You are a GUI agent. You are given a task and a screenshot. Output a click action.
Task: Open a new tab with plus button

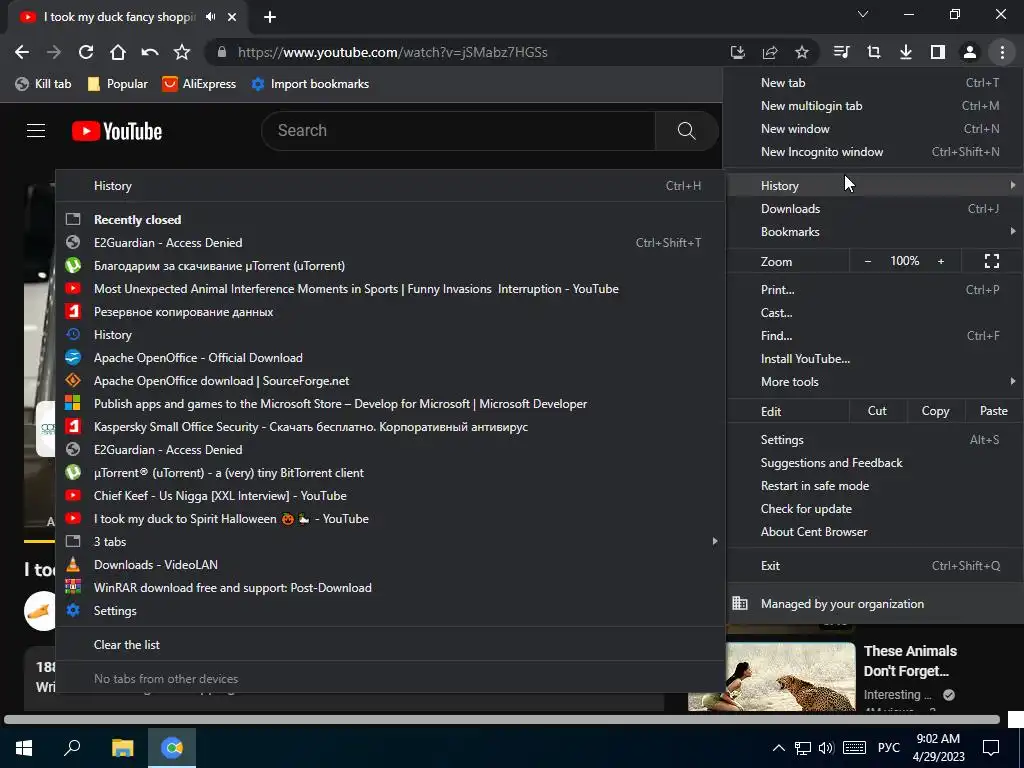tap(270, 17)
